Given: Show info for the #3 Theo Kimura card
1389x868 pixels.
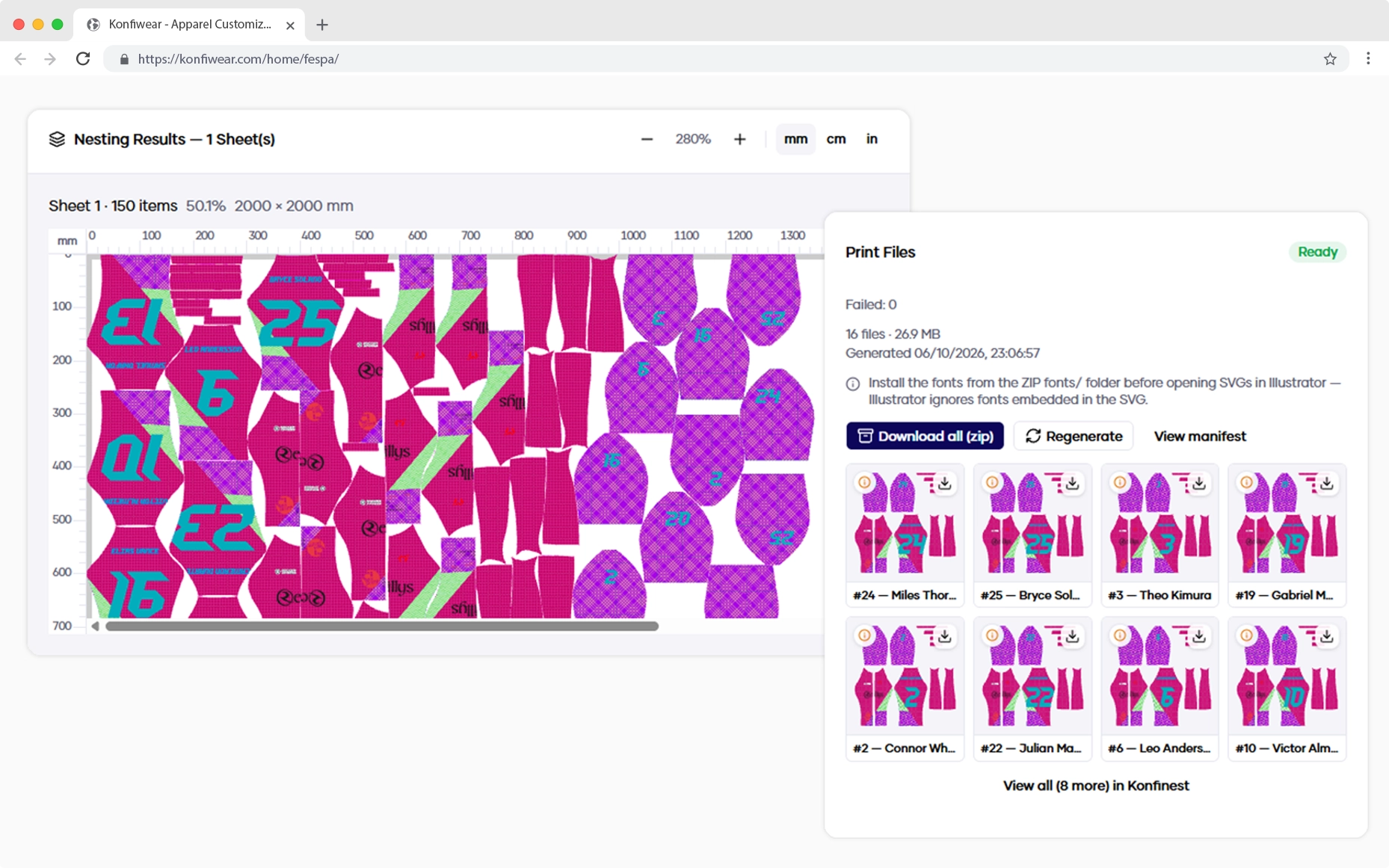Looking at the screenshot, I should click(1120, 482).
